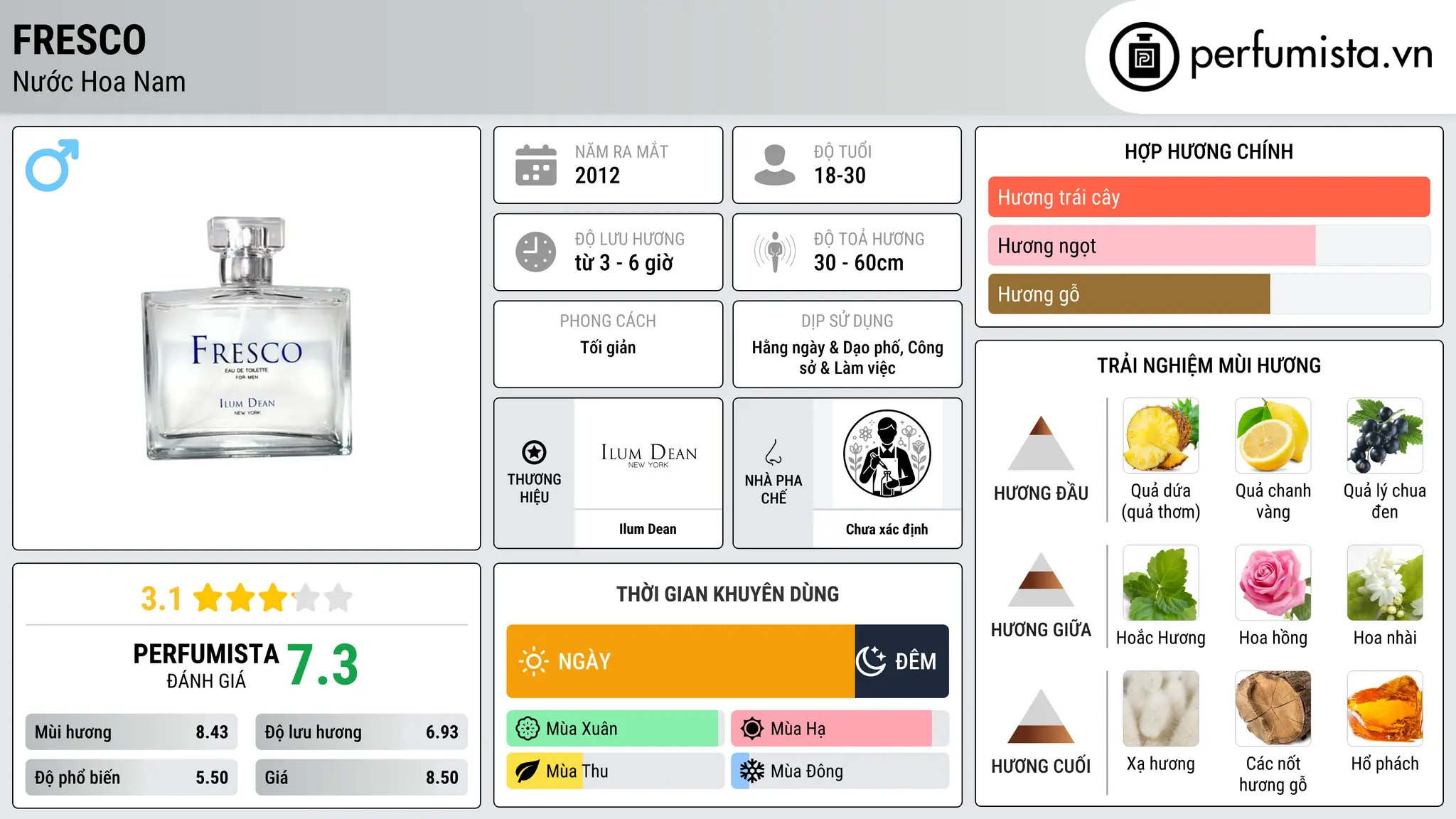Click the sillage value 30 - 60cm

859,263
